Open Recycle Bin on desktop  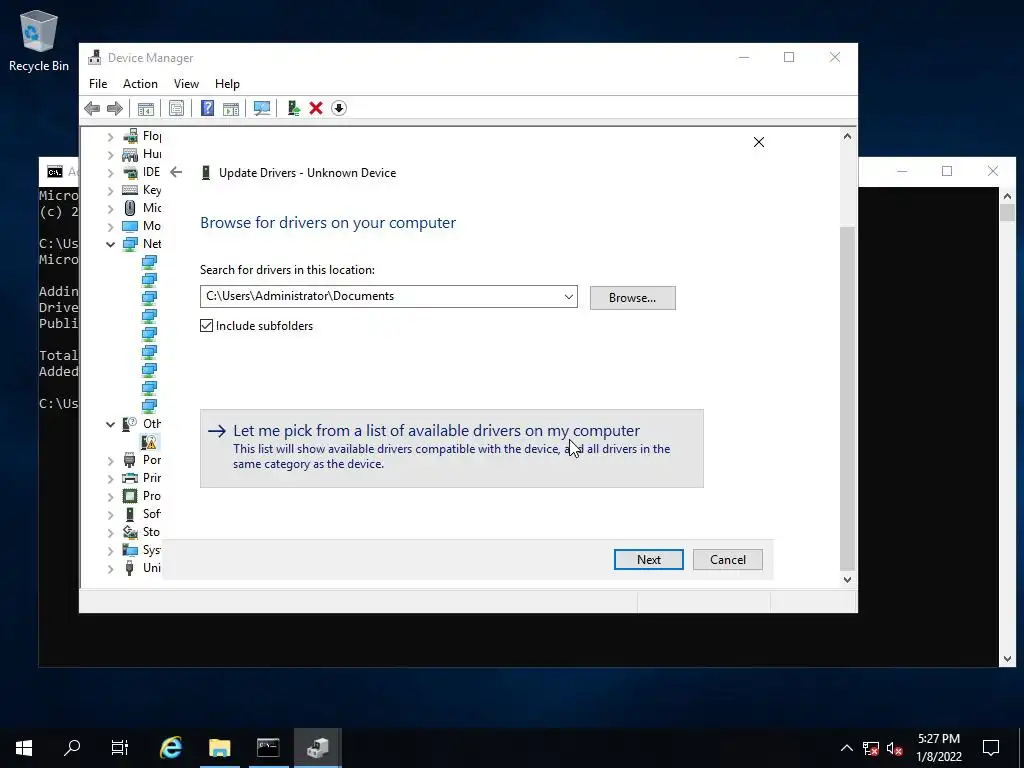coord(39,40)
